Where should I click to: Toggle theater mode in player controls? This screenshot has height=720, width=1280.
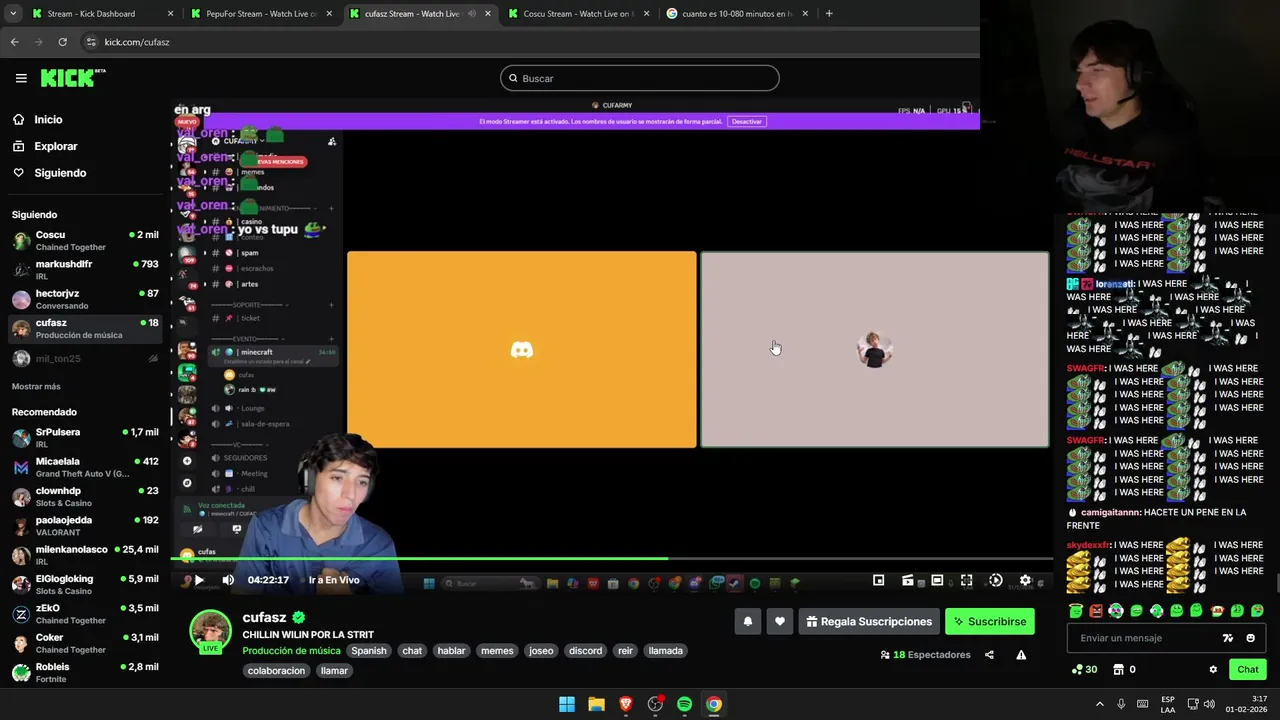937,580
